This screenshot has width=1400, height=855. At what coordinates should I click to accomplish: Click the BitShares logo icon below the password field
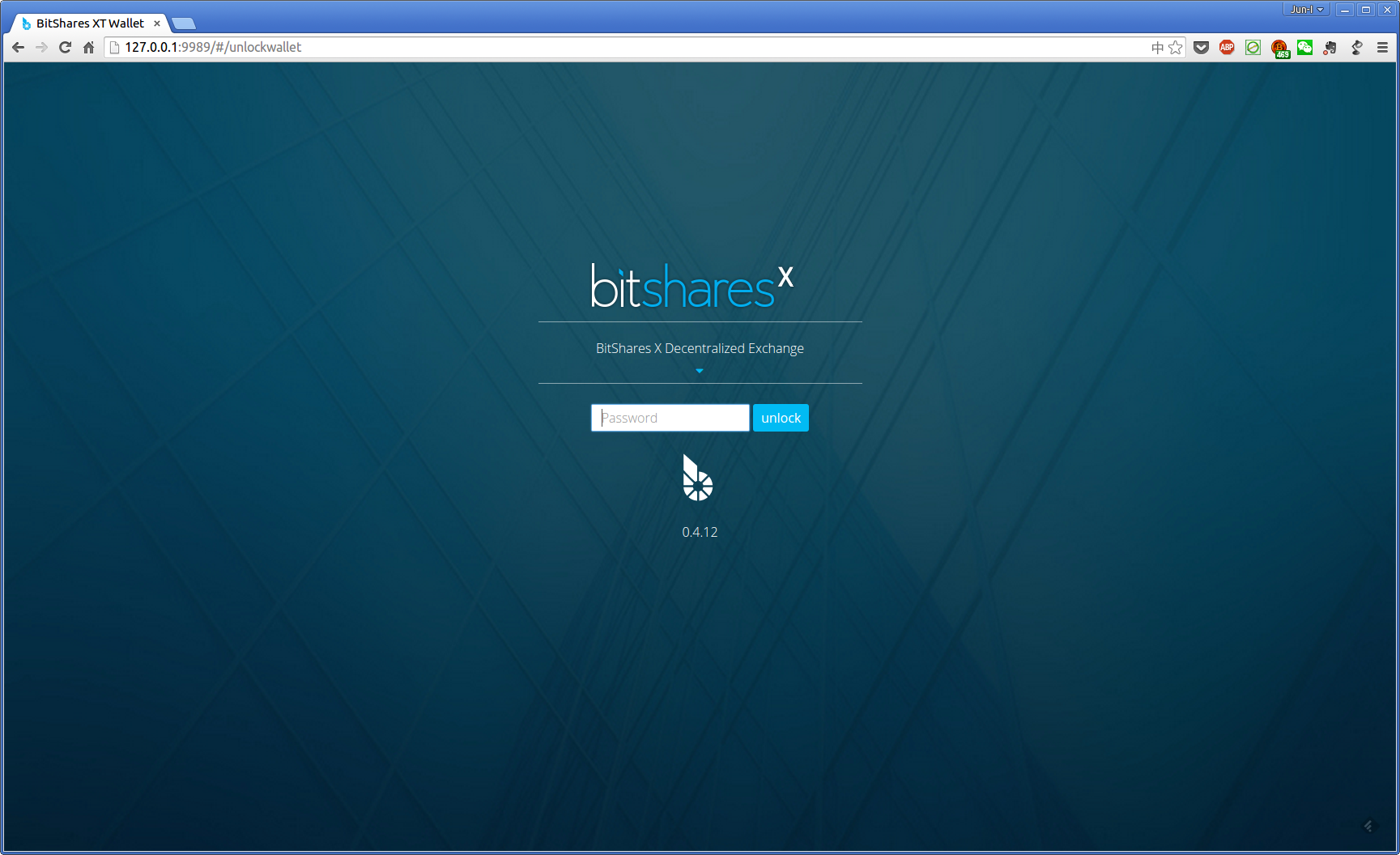coord(697,478)
